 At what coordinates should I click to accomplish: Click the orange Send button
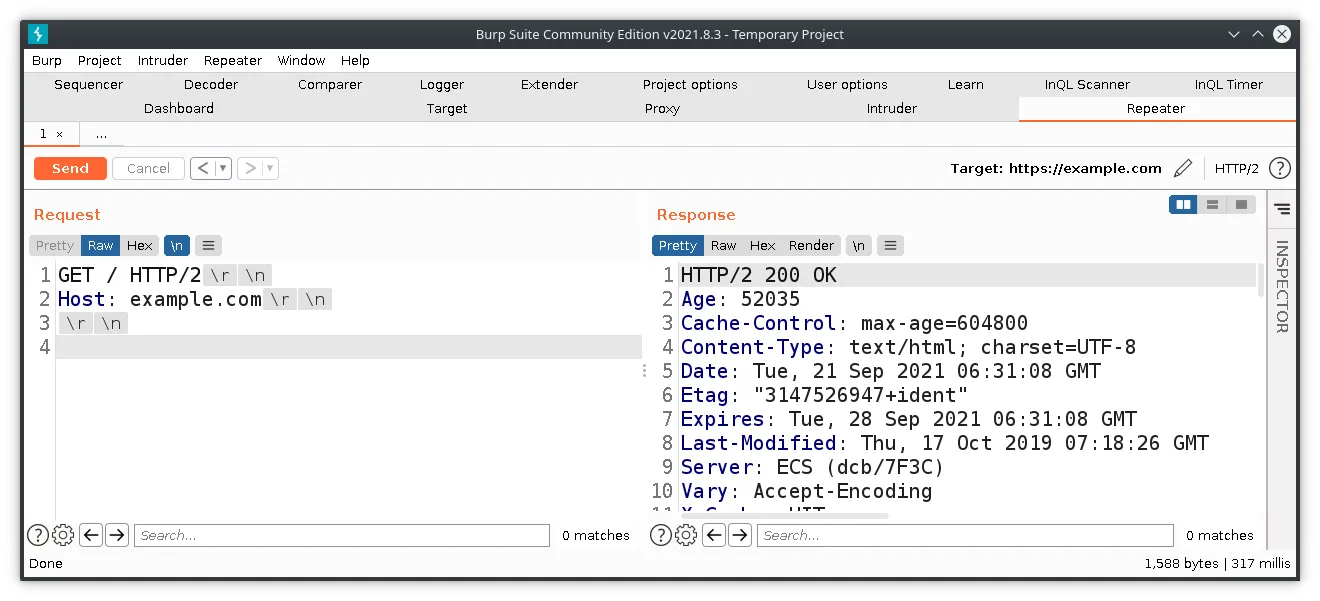click(x=70, y=168)
